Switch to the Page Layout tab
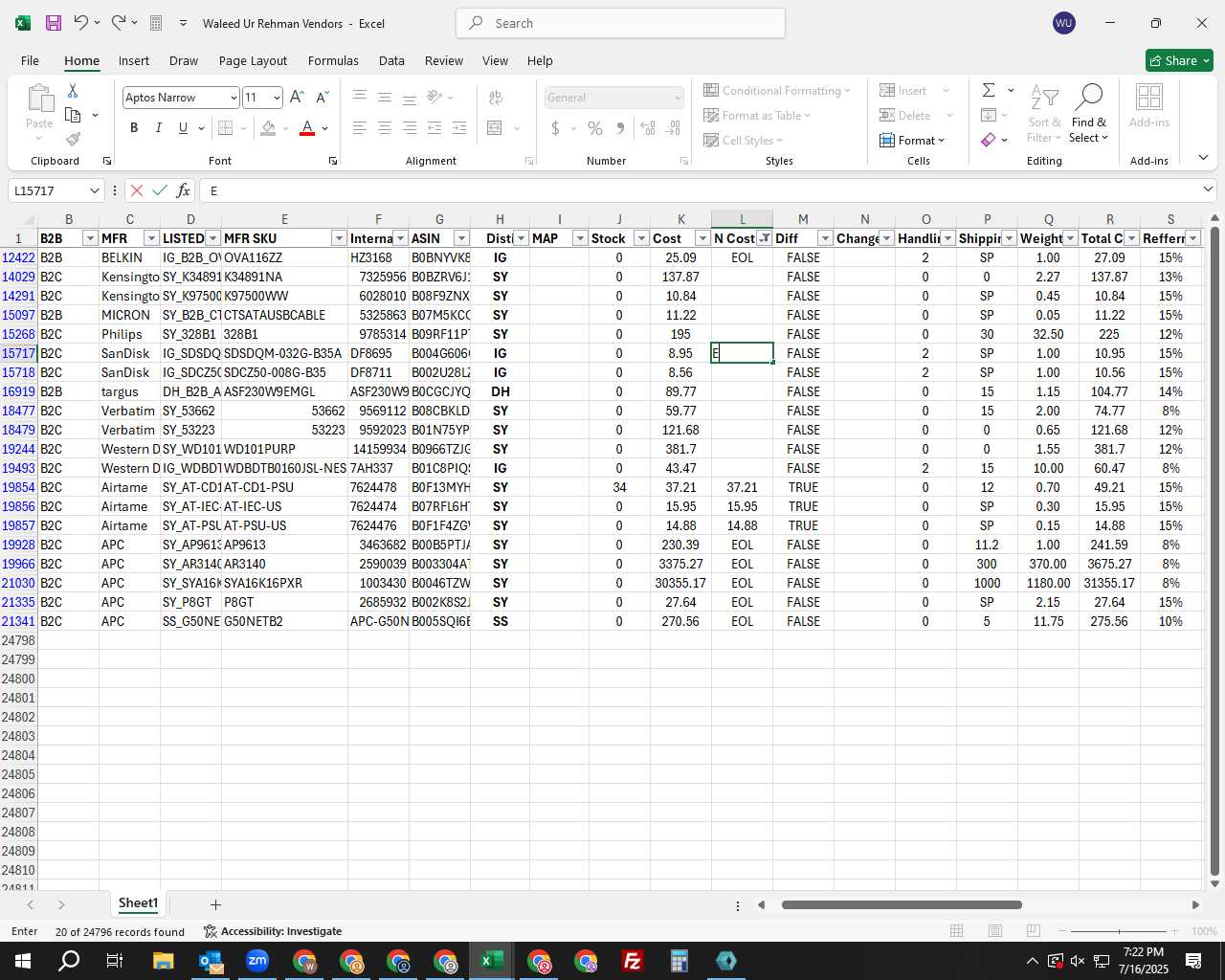Image resolution: width=1225 pixels, height=980 pixels. (x=253, y=60)
